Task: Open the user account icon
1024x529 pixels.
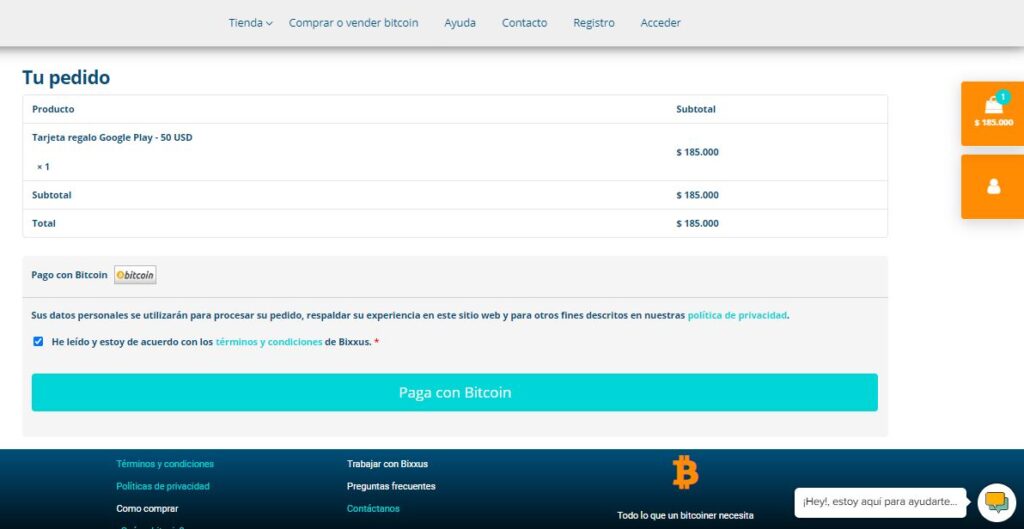Action: pyautogui.click(x=993, y=187)
